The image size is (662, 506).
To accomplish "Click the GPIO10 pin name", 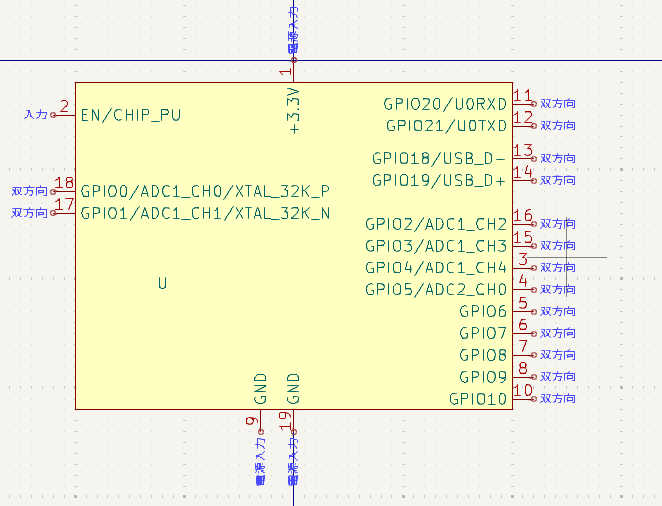I will tap(478, 399).
